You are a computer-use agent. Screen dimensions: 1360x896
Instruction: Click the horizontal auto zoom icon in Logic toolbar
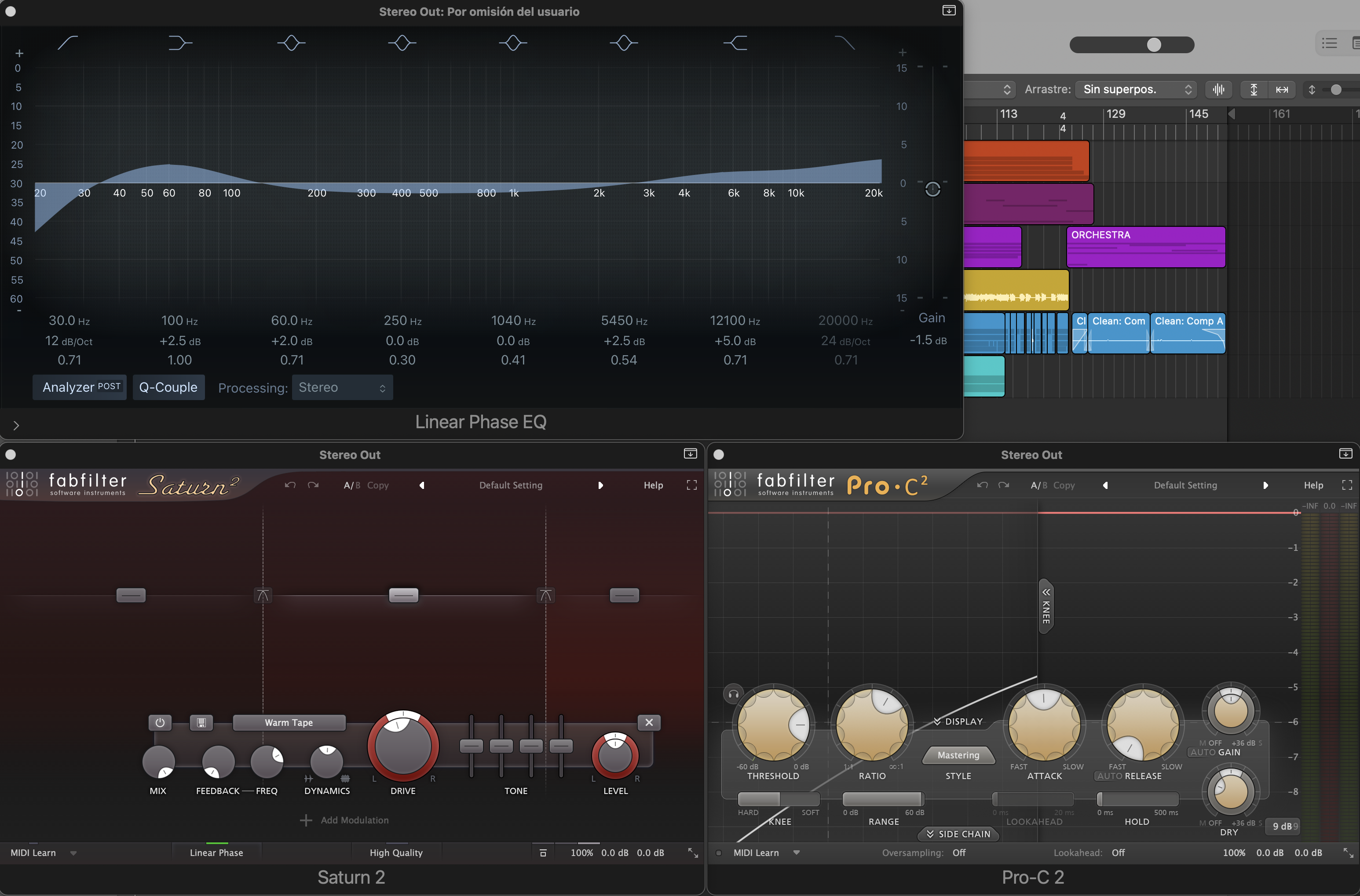[x=1282, y=89]
